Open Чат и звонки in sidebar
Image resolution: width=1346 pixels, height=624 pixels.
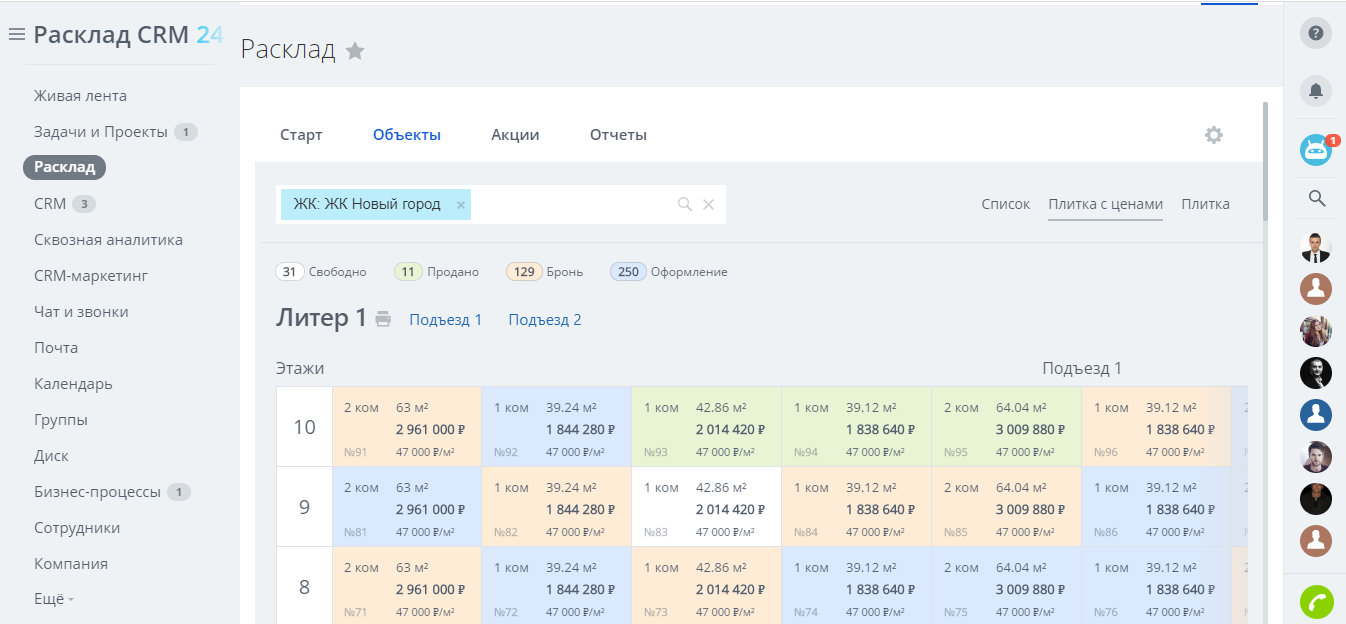81,312
